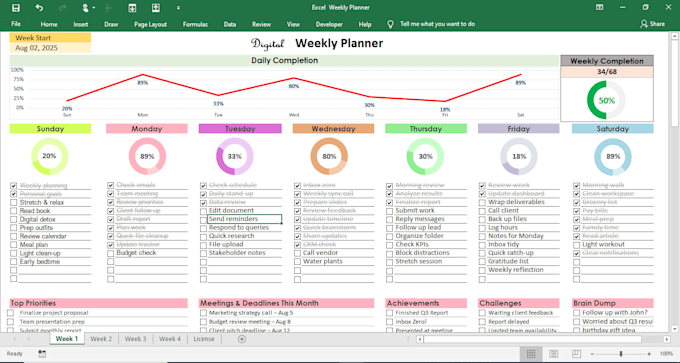Open the Data ribbon tab
680x363 pixels.
point(230,24)
